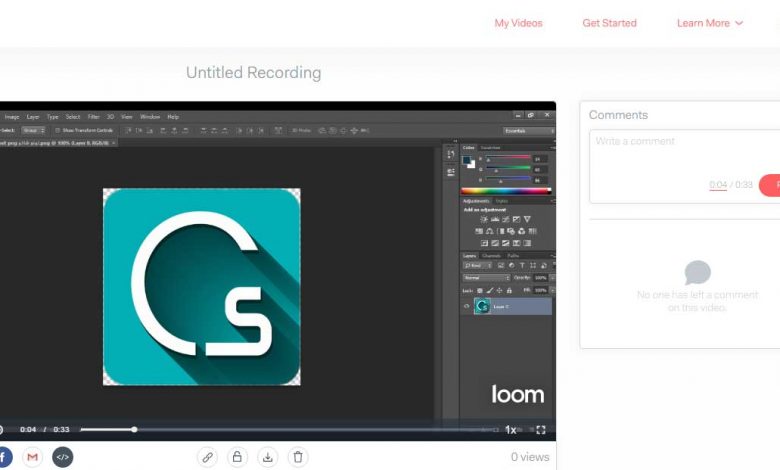The height and width of the screenshot is (470, 780).
Task: Change the 1x playback speed
Action: coord(511,430)
